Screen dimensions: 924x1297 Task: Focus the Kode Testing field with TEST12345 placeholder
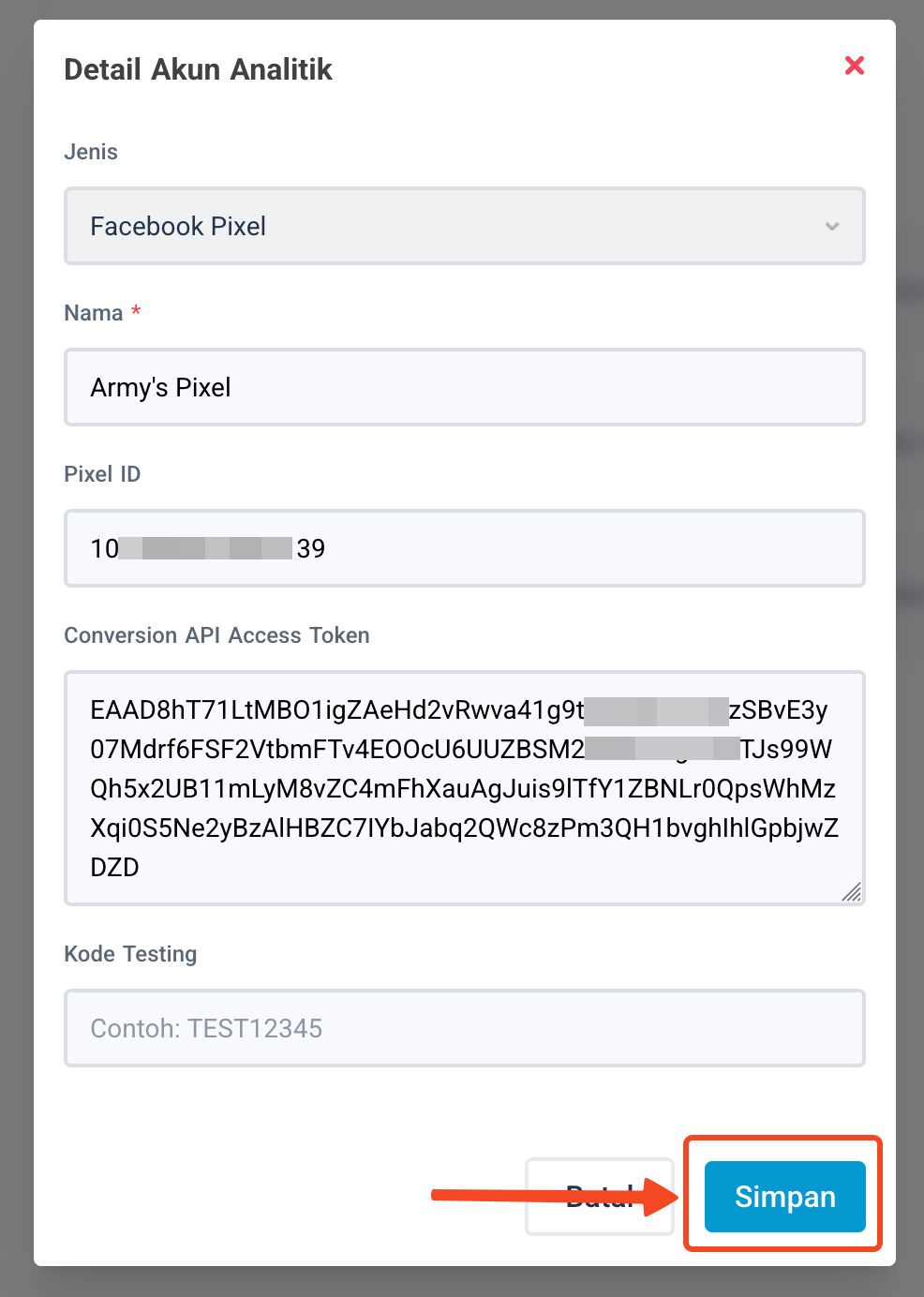coord(465,1028)
